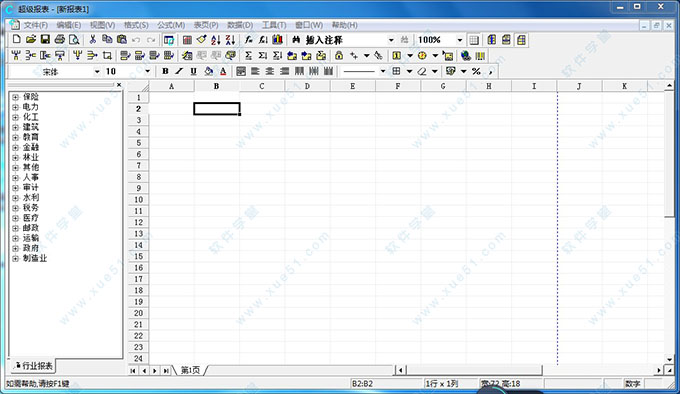
Task: Open a file with the folder icon
Action: coord(30,39)
